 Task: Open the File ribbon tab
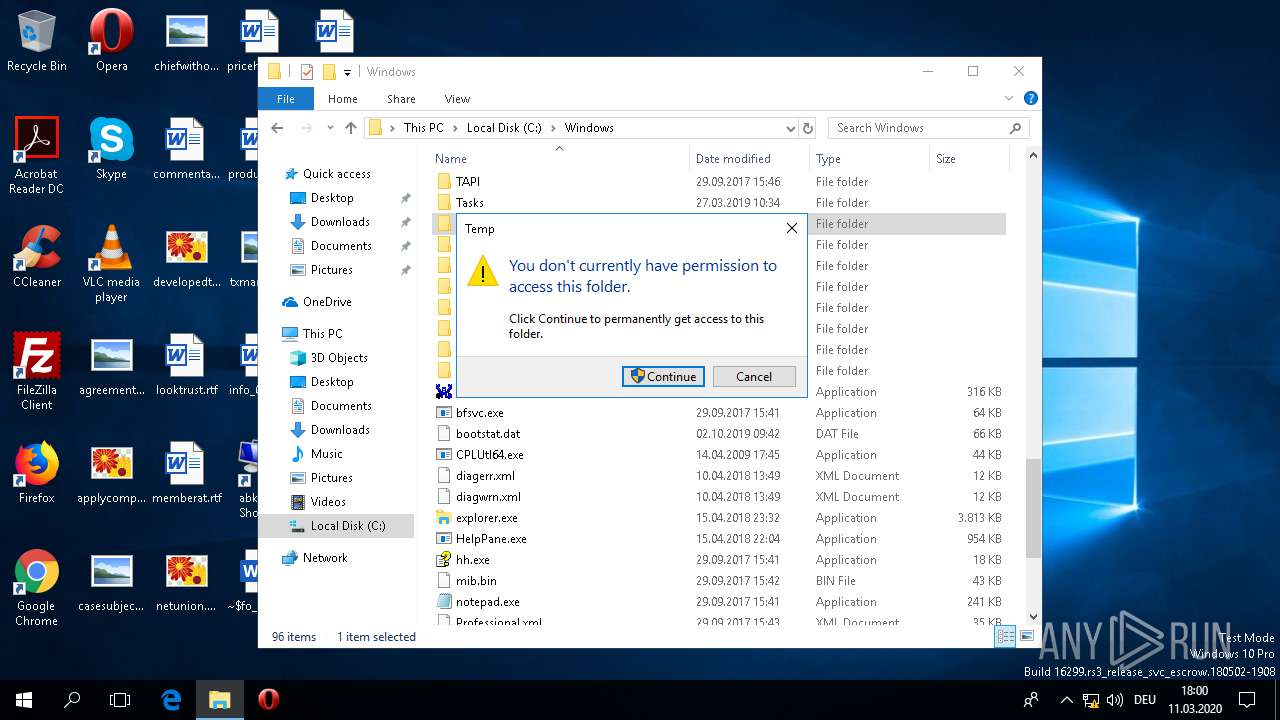286,99
